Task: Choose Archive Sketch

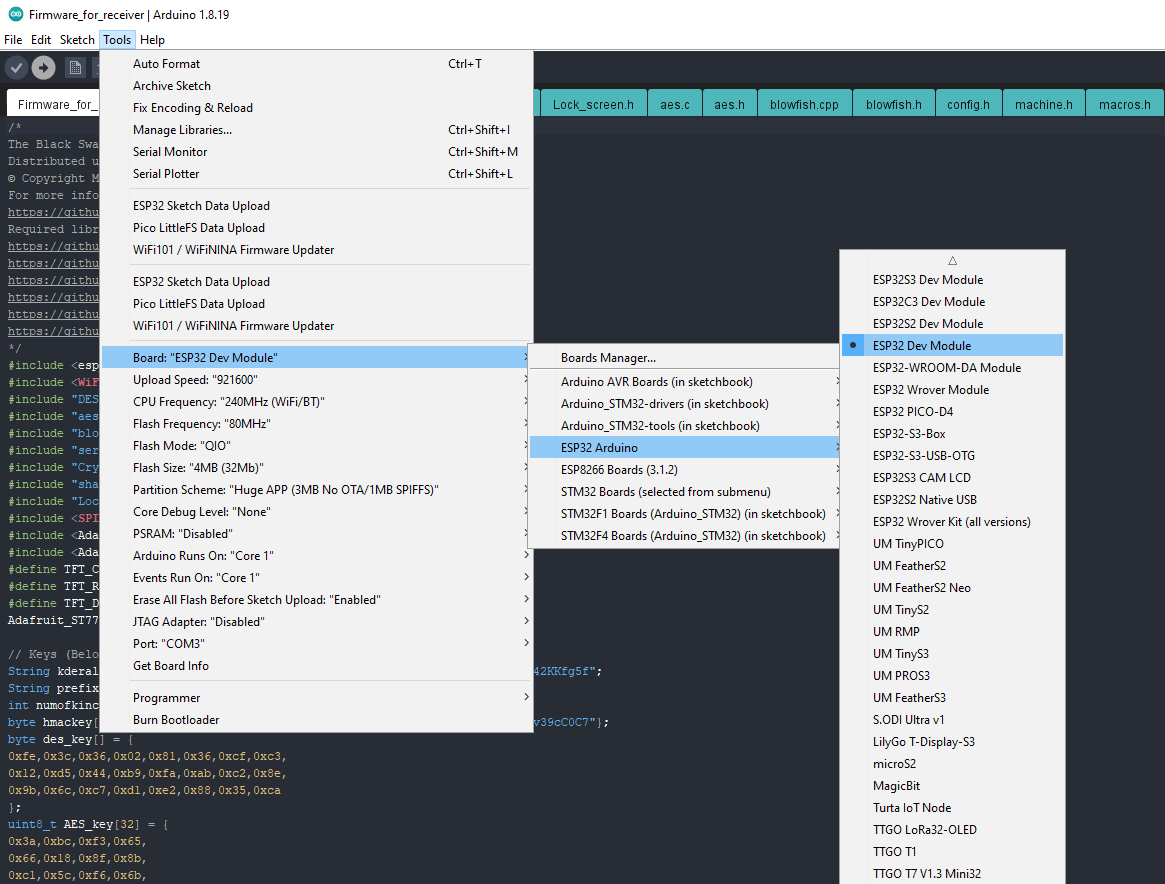Action: point(317,86)
